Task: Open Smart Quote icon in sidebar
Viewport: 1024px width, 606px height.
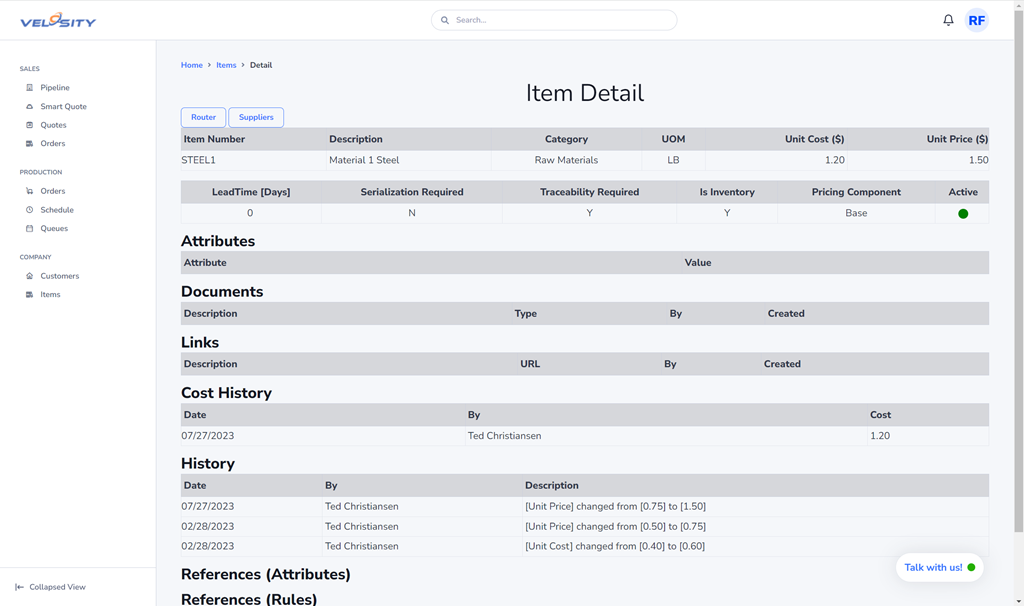Action: tap(29, 106)
